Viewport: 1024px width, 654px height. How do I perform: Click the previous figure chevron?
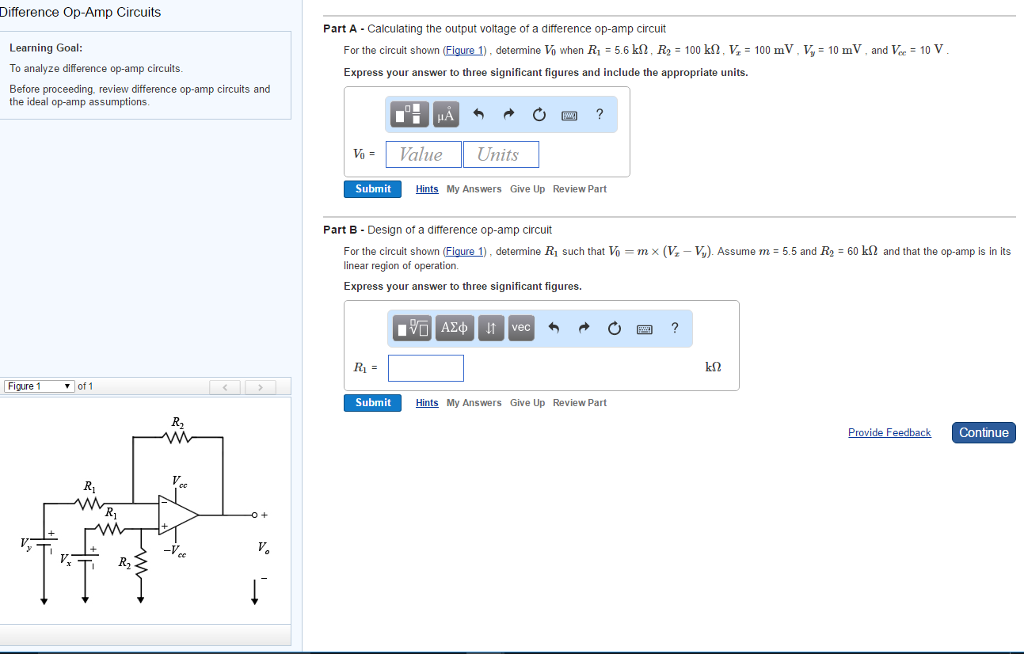(224, 386)
